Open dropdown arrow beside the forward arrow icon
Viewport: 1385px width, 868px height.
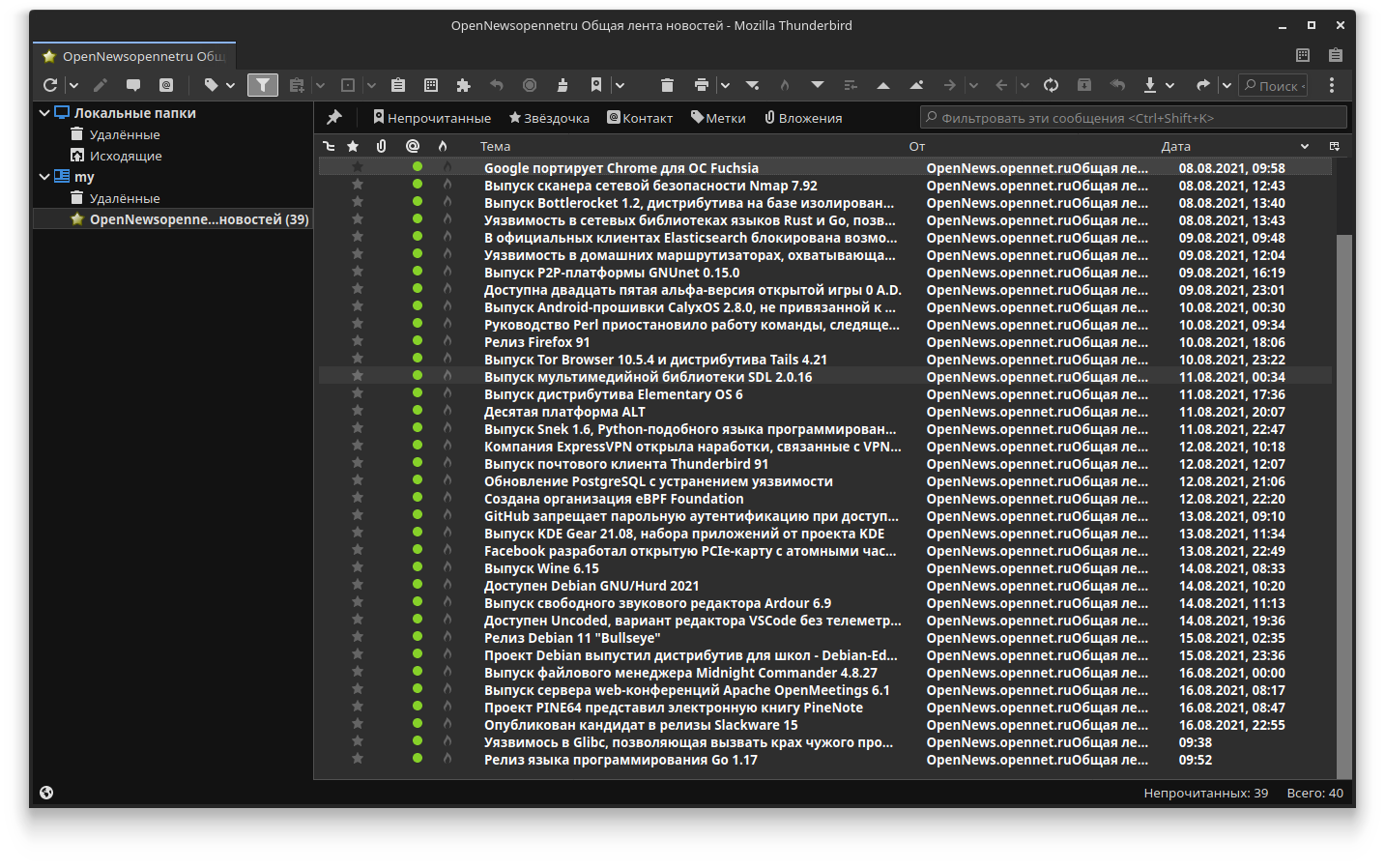click(1226, 85)
